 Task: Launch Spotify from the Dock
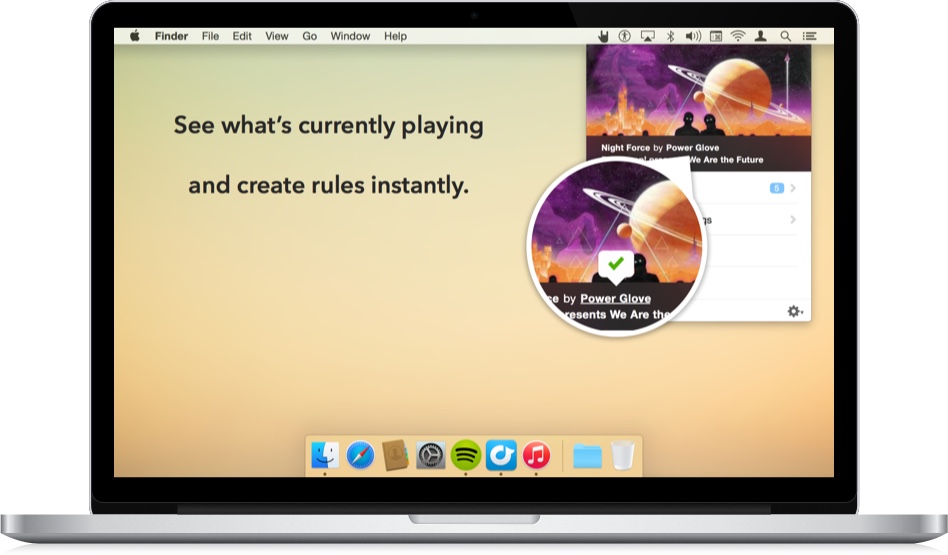(466, 455)
